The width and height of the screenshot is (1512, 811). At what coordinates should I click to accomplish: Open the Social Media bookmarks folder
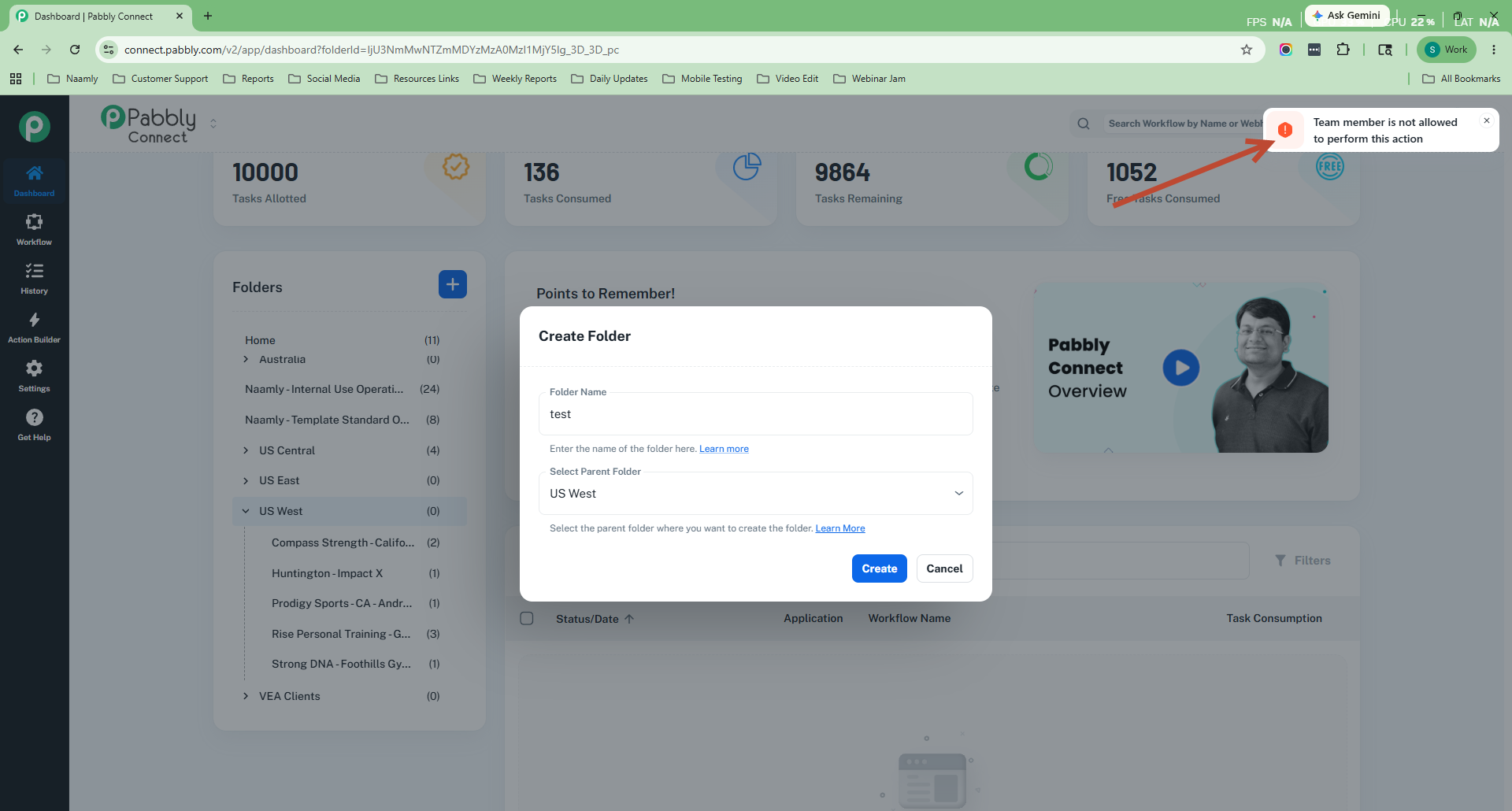click(x=324, y=79)
